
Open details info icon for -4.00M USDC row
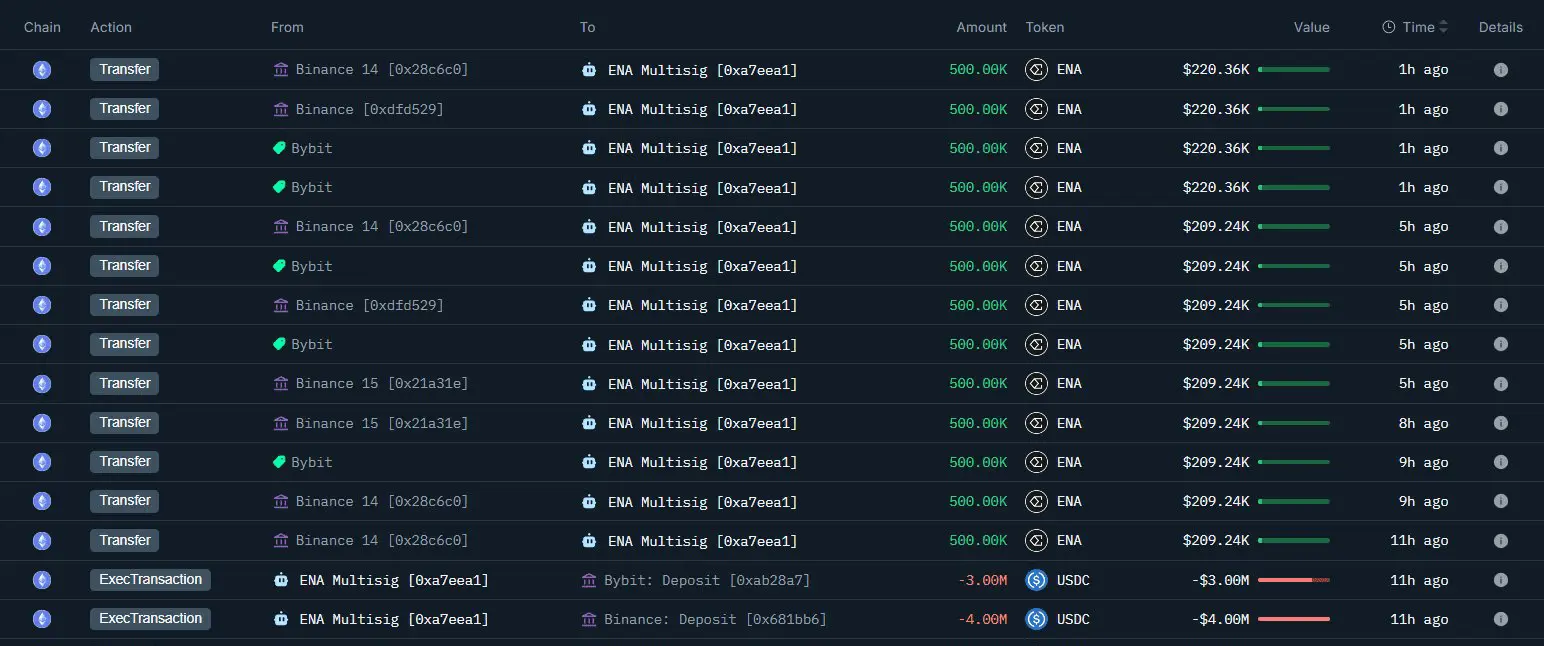(1500, 619)
